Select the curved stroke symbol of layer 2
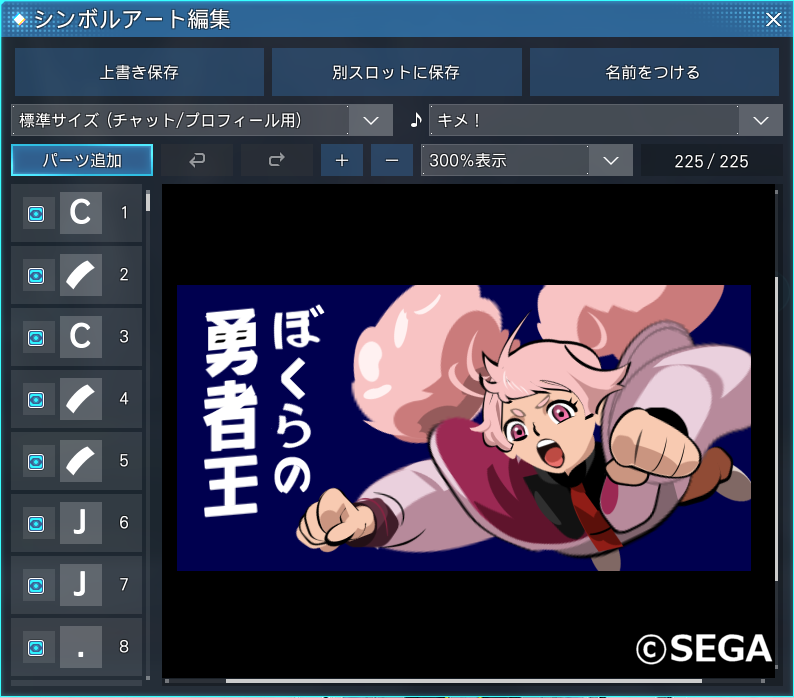The width and height of the screenshot is (794, 698). coord(81,275)
